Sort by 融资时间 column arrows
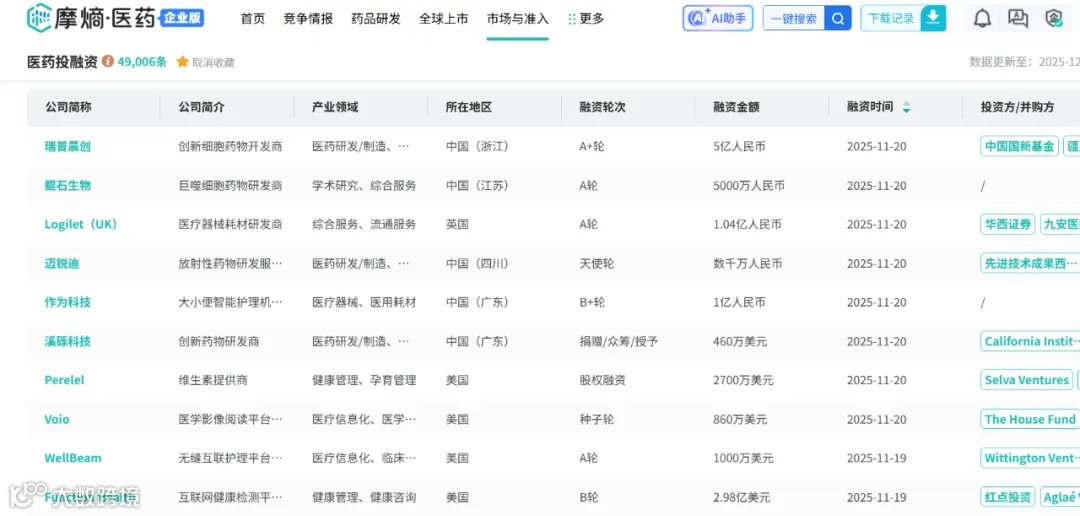1080x516 pixels. point(906,107)
